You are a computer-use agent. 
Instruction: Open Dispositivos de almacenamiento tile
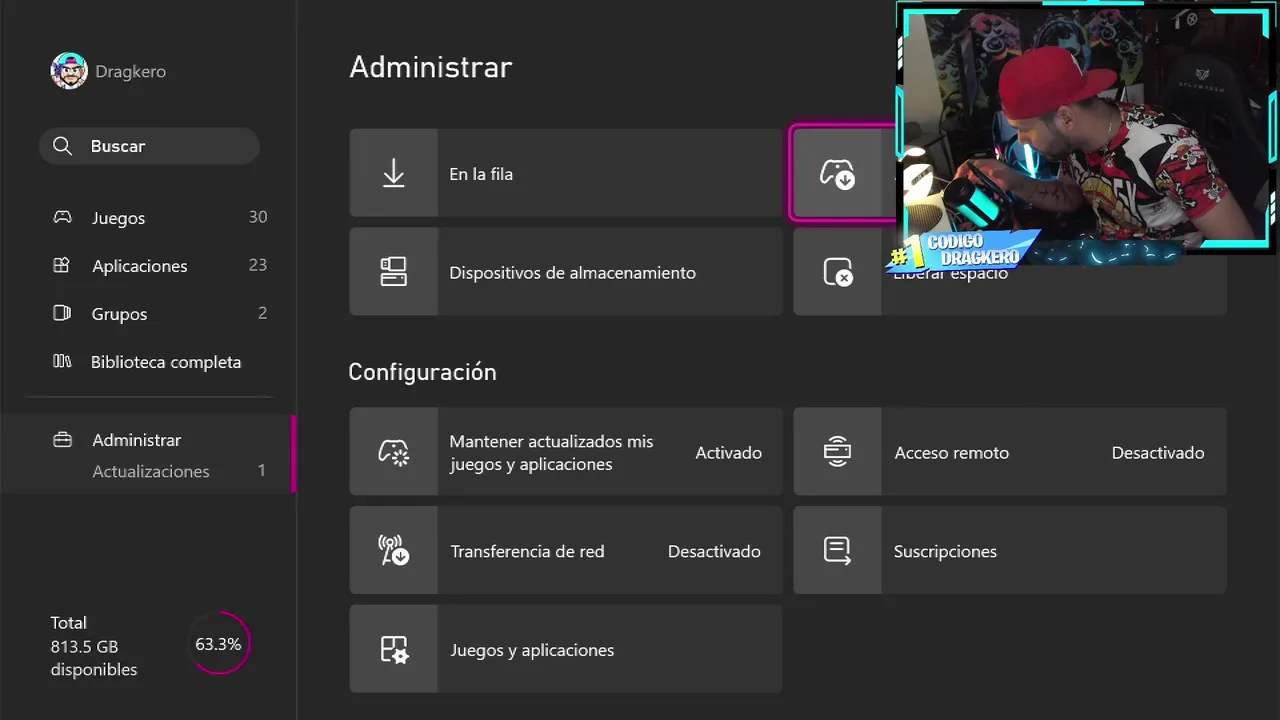566,272
